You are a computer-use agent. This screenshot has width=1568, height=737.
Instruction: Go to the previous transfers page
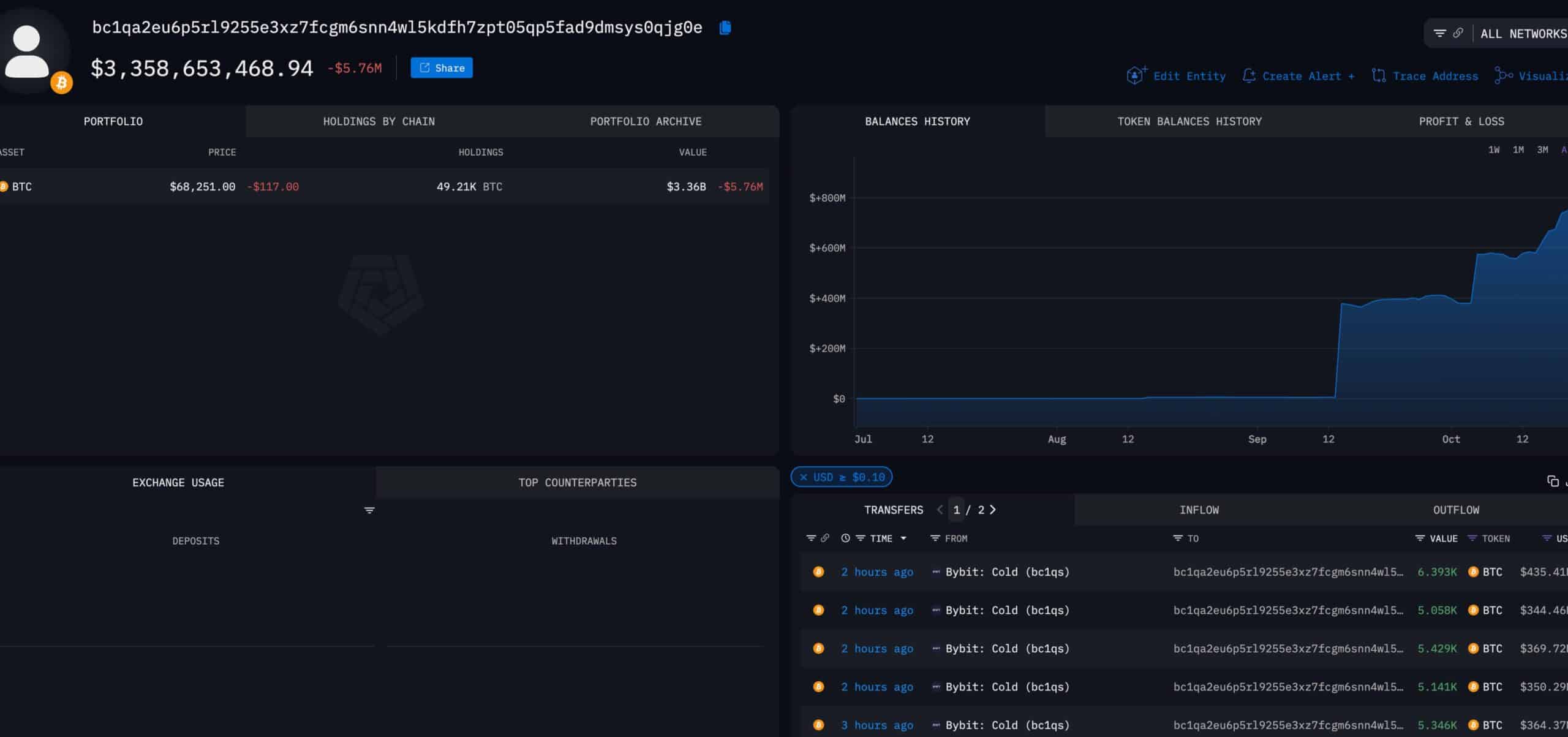[x=940, y=510]
